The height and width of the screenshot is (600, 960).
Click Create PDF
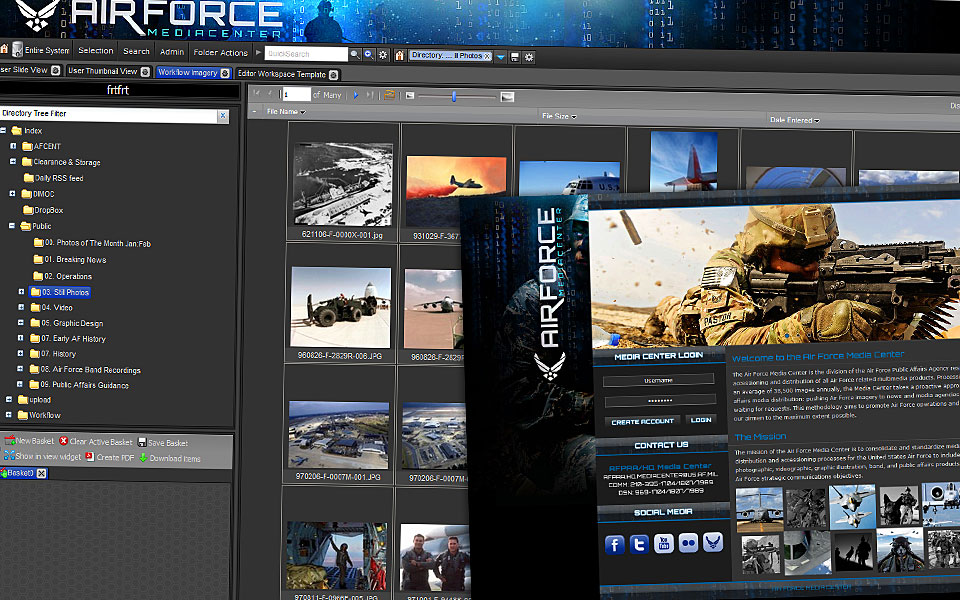pos(110,457)
